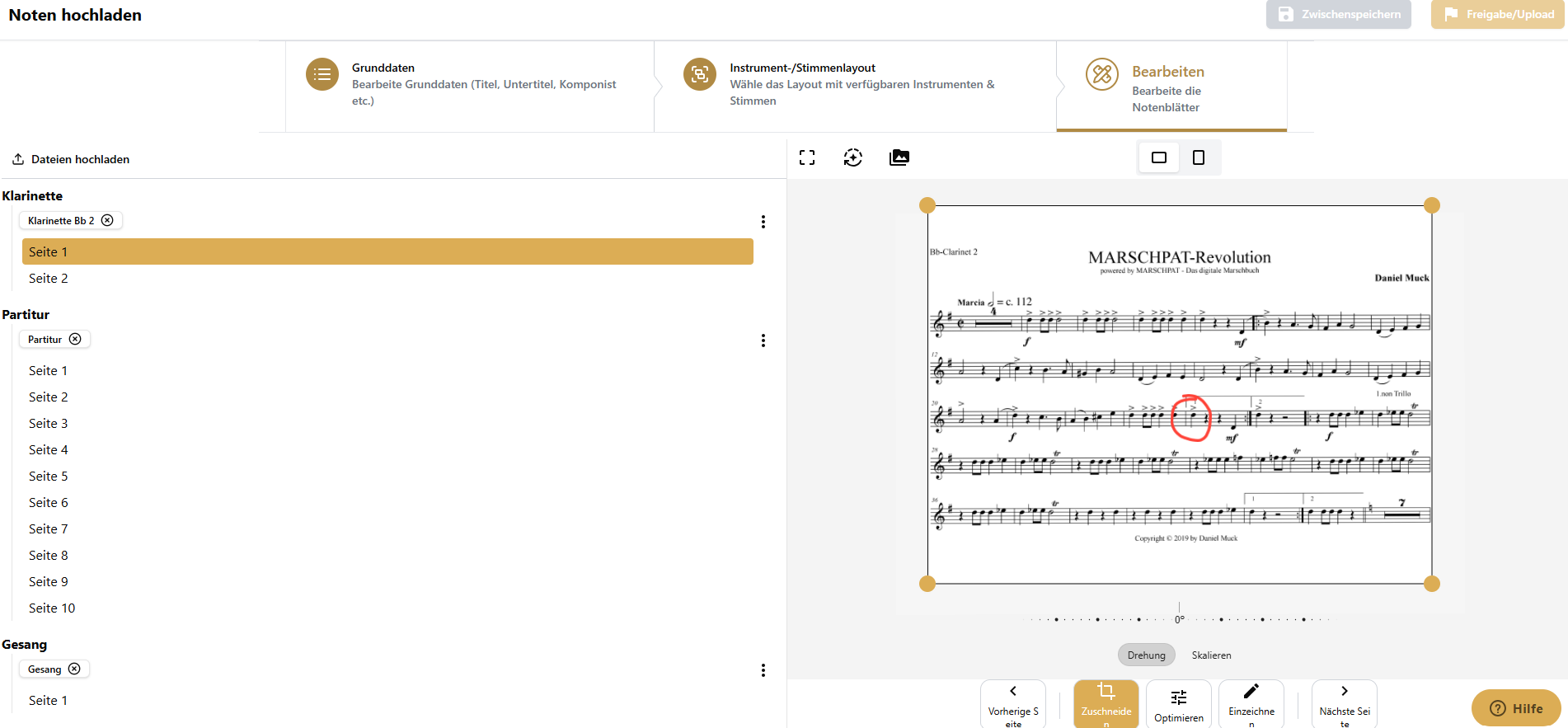Click Freigabe/Upload button
Screen dimensions: 1568x728
click(x=1498, y=14)
